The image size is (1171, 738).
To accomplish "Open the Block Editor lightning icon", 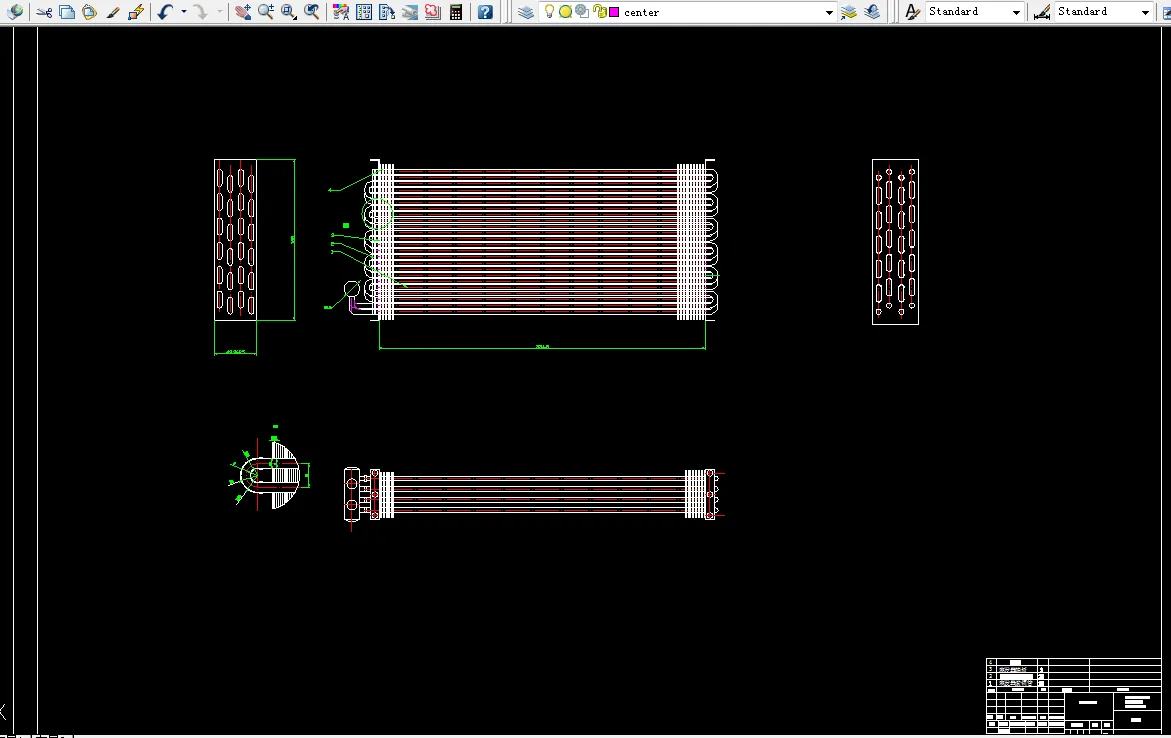I will coord(135,12).
